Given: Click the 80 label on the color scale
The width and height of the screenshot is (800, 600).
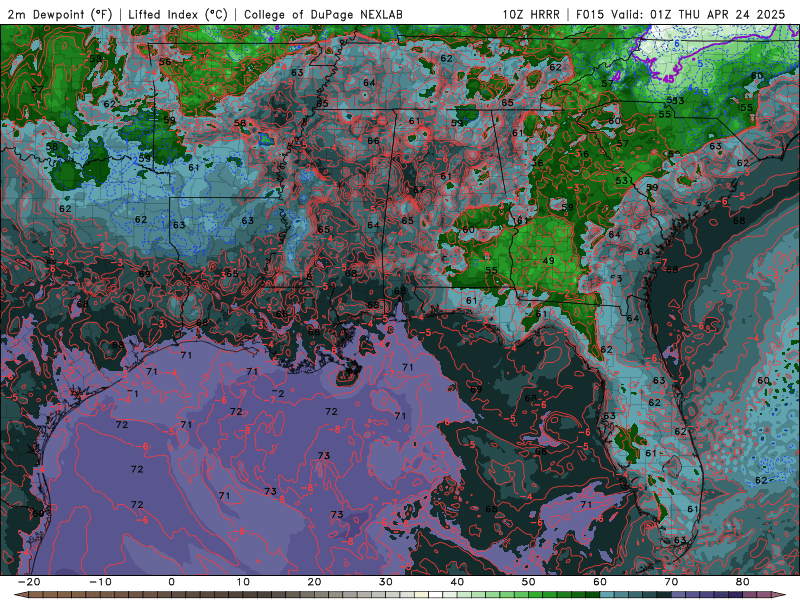Looking at the screenshot, I should [743, 582].
